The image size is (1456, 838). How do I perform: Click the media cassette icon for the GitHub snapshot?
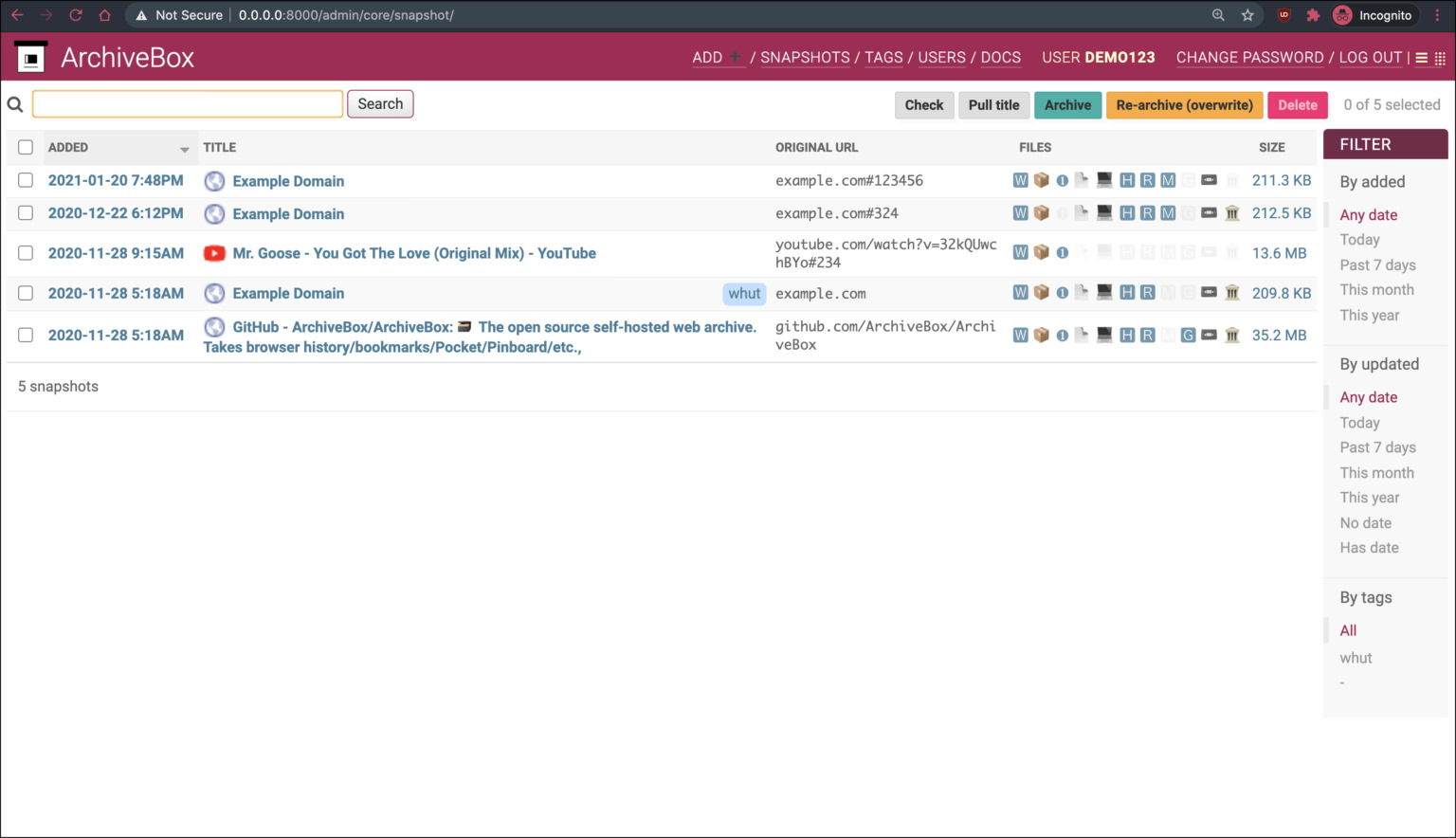[x=1209, y=335]
